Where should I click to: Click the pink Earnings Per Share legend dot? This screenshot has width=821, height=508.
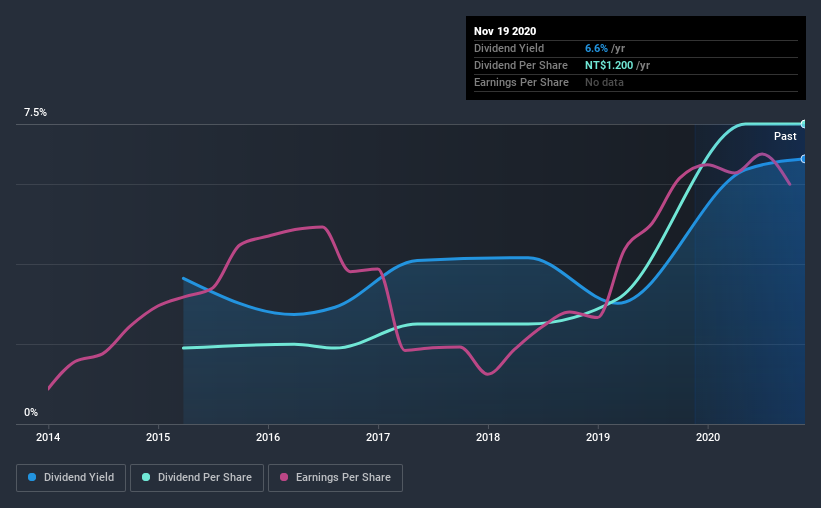[284, 477]
